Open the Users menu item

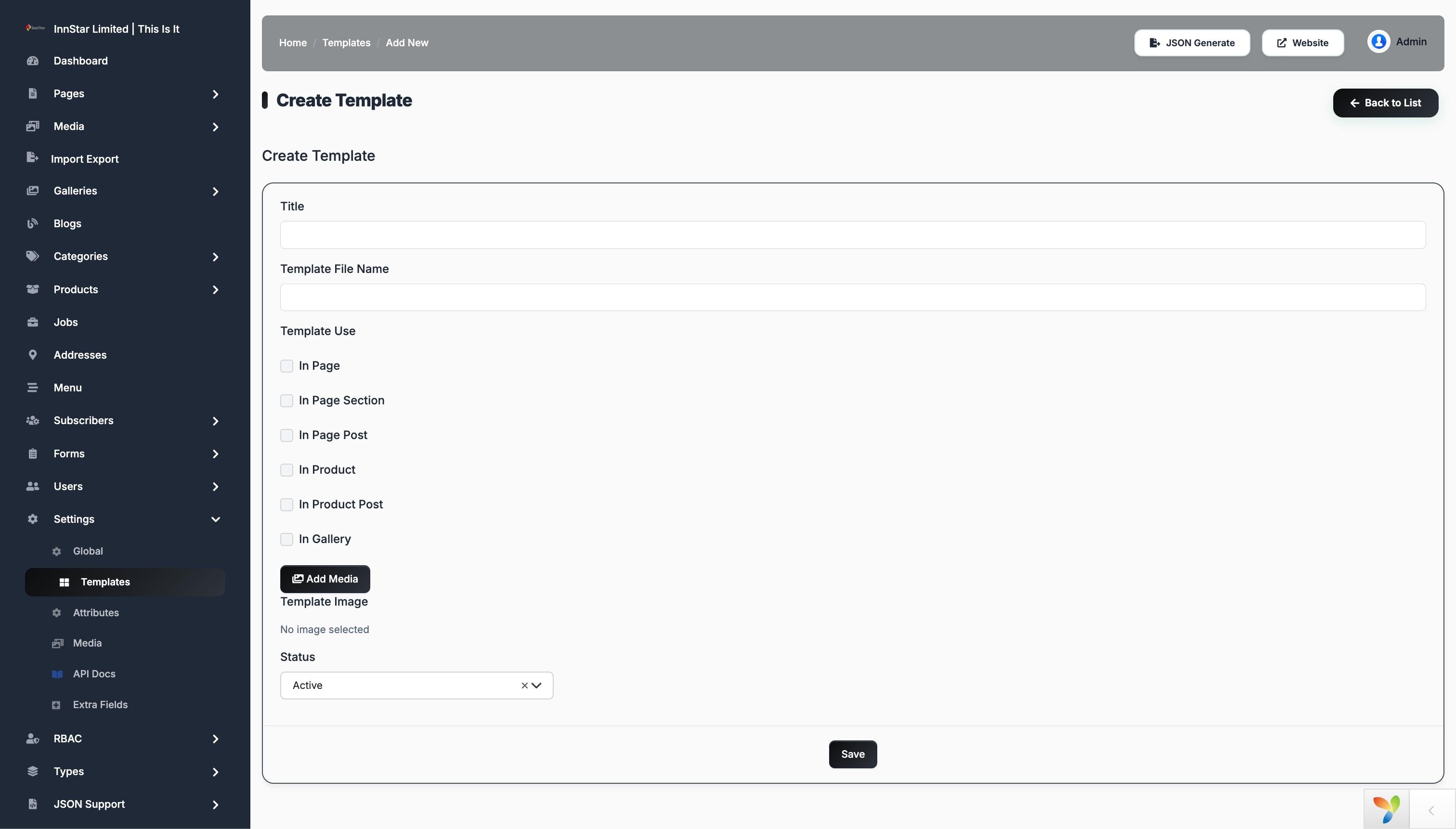pyautogui.click(x=125, y=486)
